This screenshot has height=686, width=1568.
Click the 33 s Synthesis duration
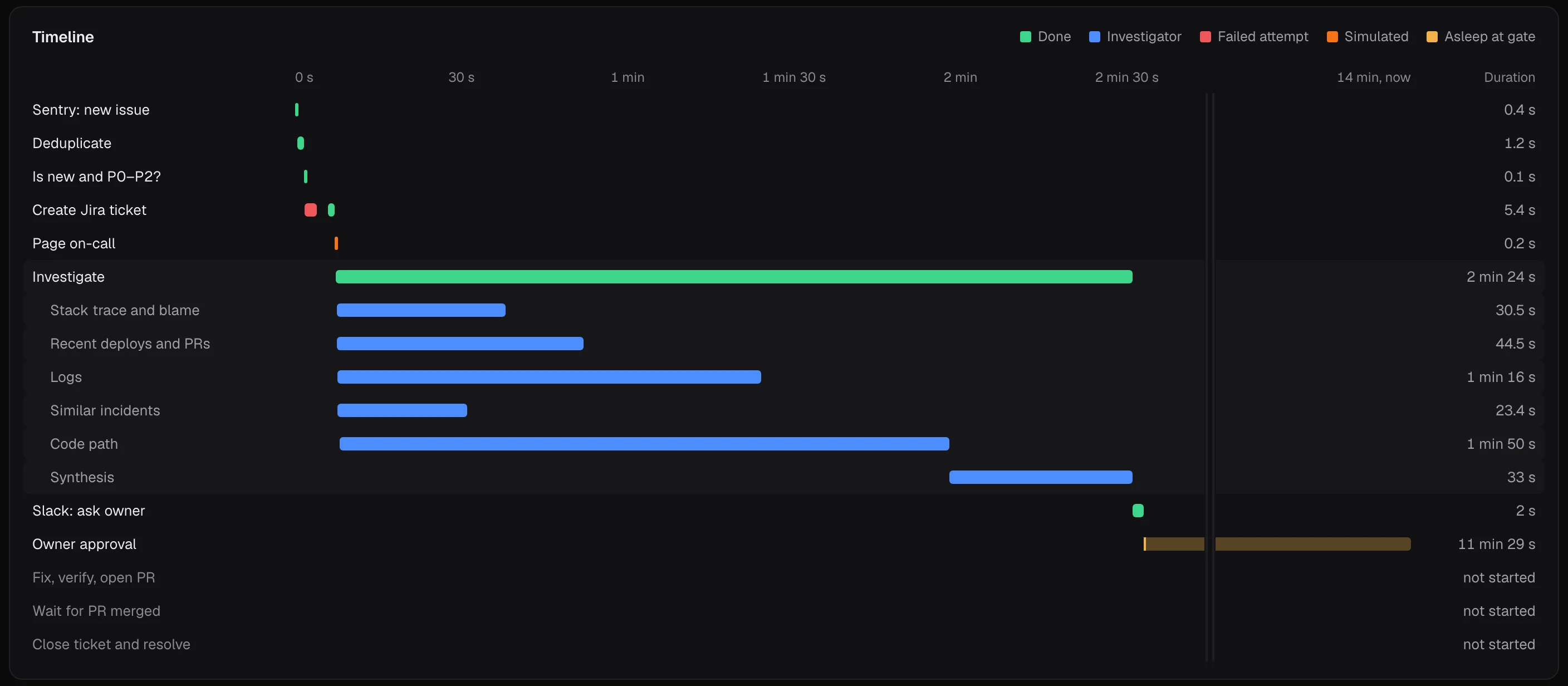[1521, 477]
